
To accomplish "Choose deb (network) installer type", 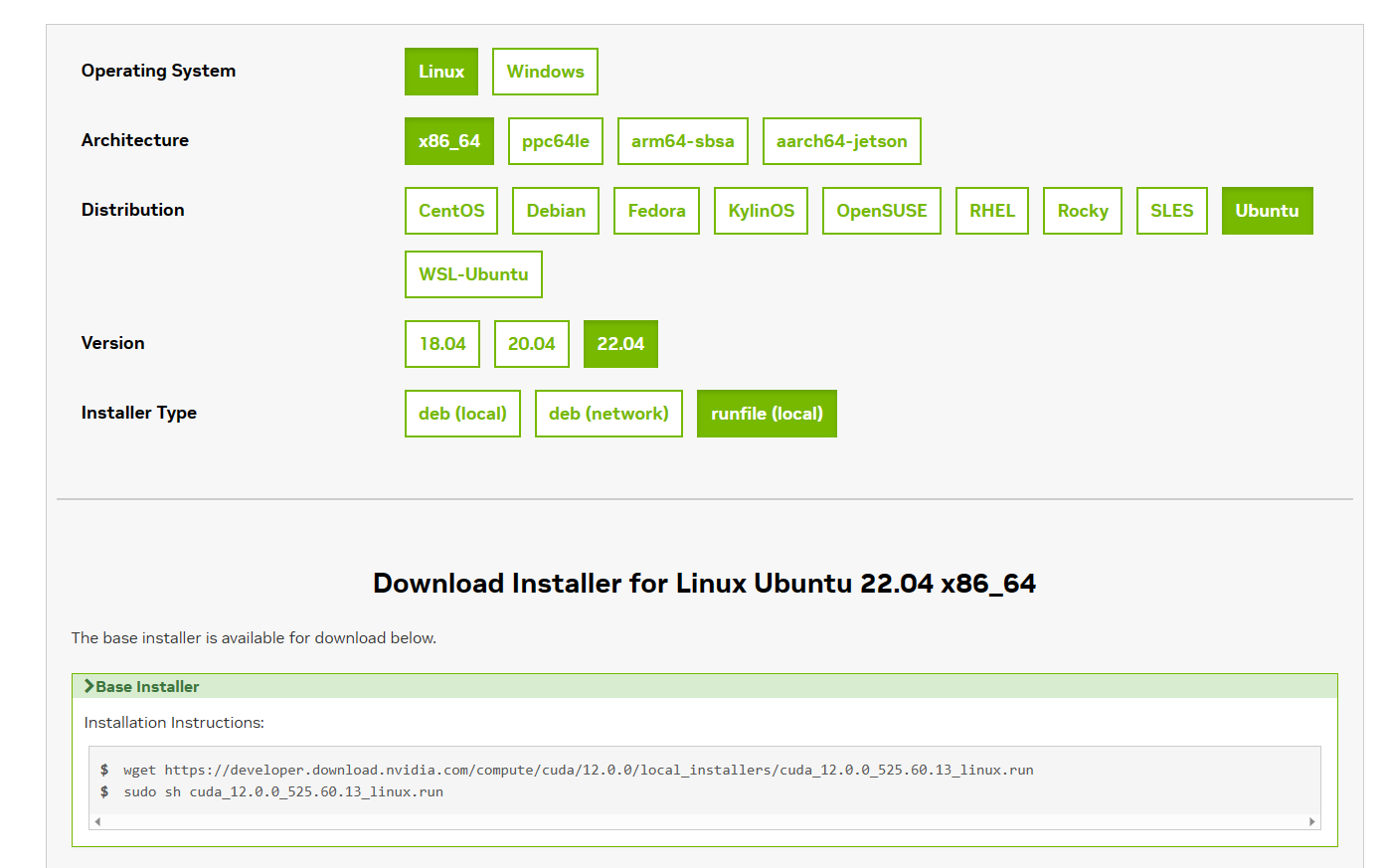I will pyautogui.click(x=608, y=414).
